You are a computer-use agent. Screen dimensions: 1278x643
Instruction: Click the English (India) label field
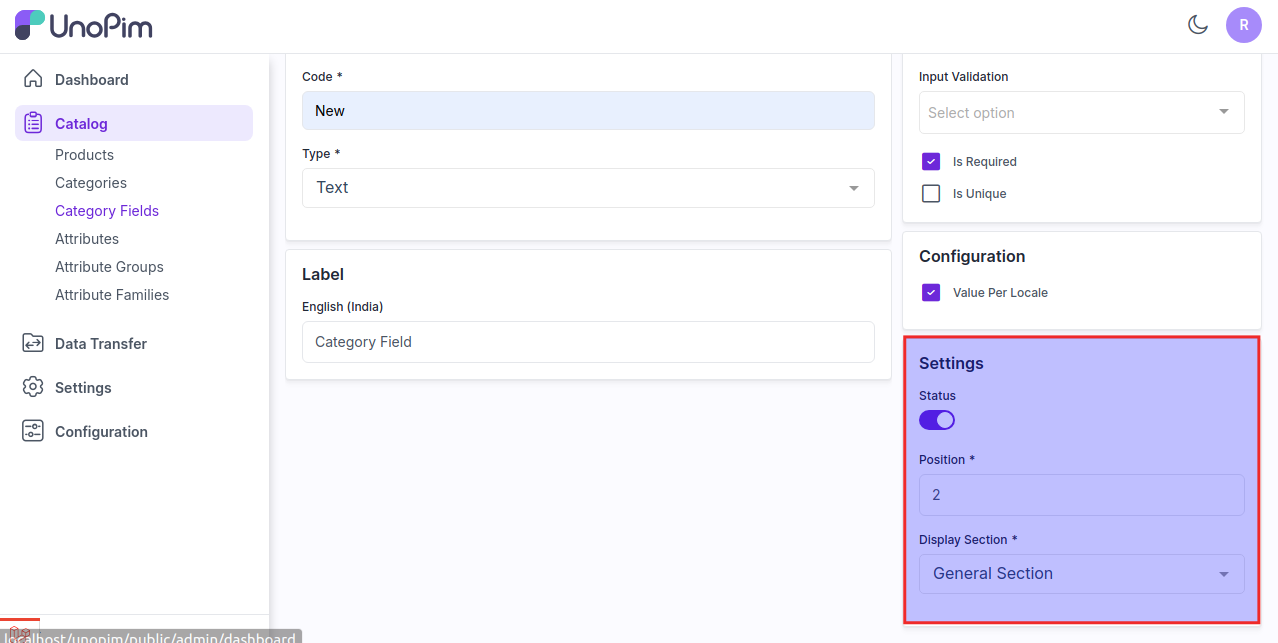coord(588,342)
